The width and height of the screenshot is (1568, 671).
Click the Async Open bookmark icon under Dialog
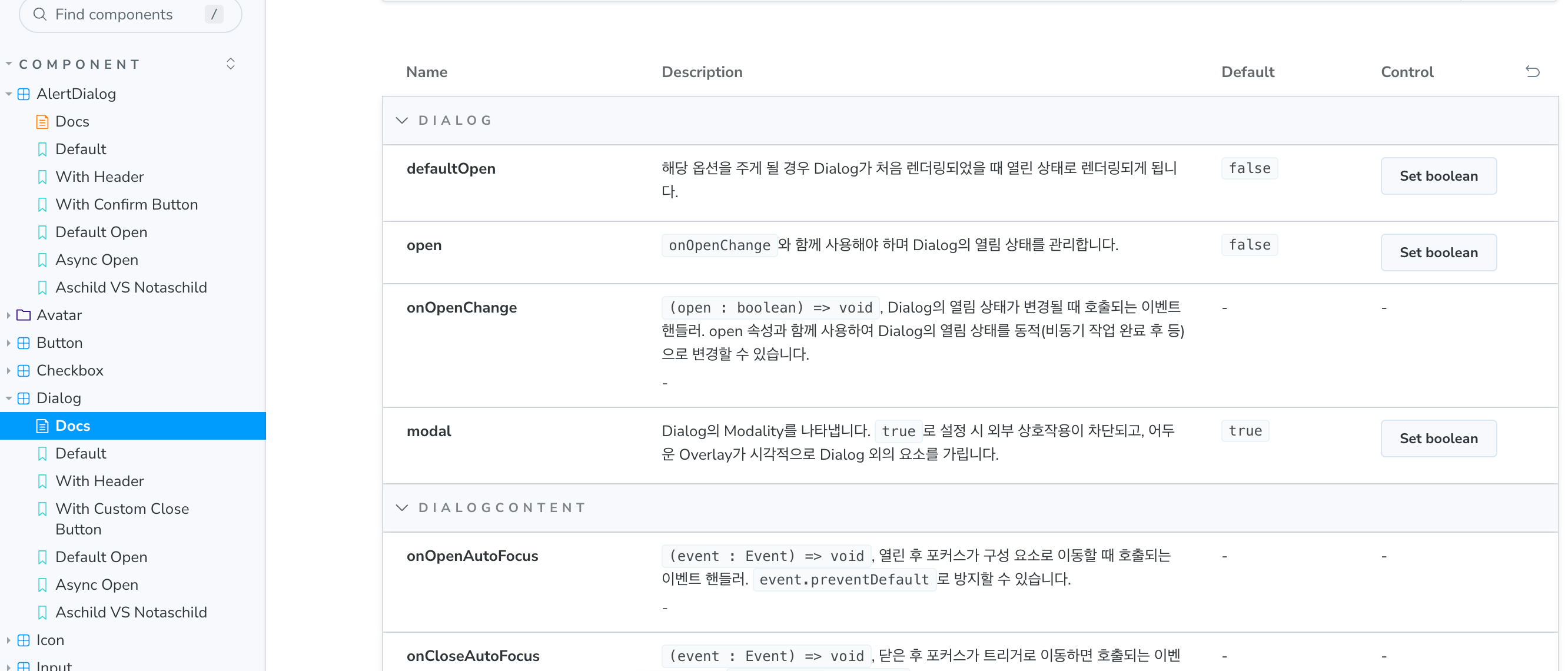coord(42,584)
